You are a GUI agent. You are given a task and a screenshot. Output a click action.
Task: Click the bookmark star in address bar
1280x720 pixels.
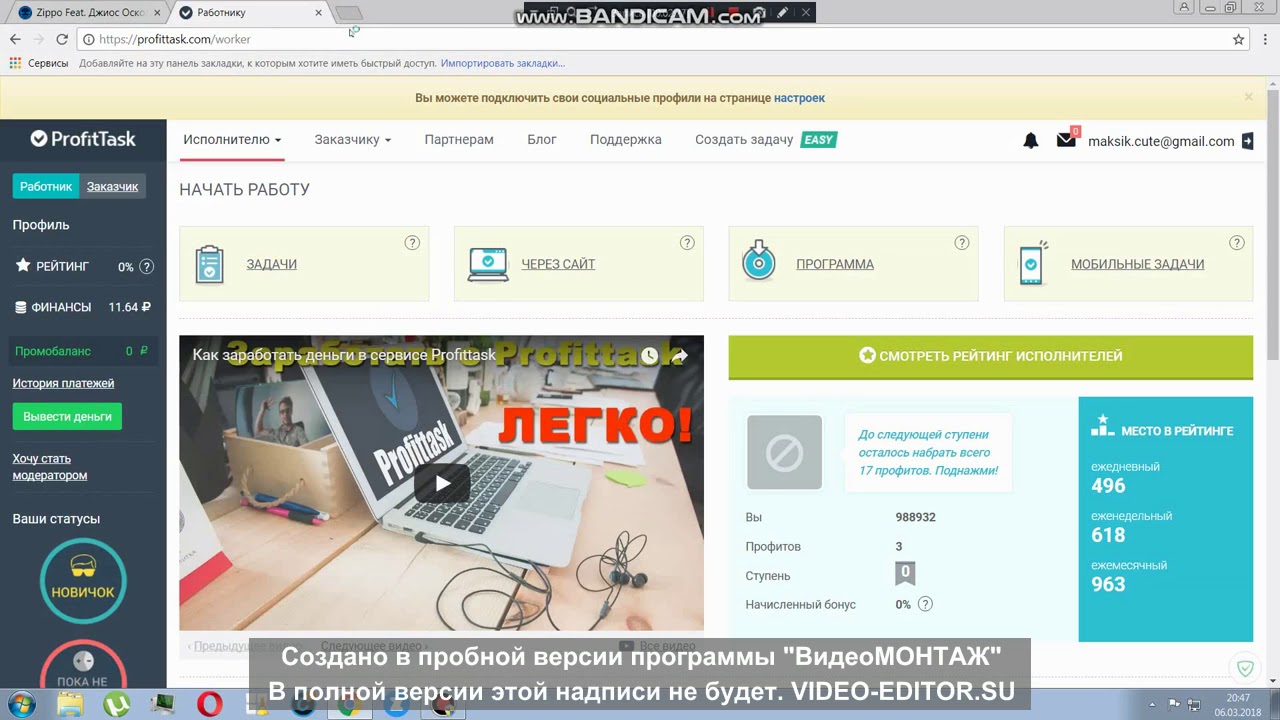(1239, 39)
